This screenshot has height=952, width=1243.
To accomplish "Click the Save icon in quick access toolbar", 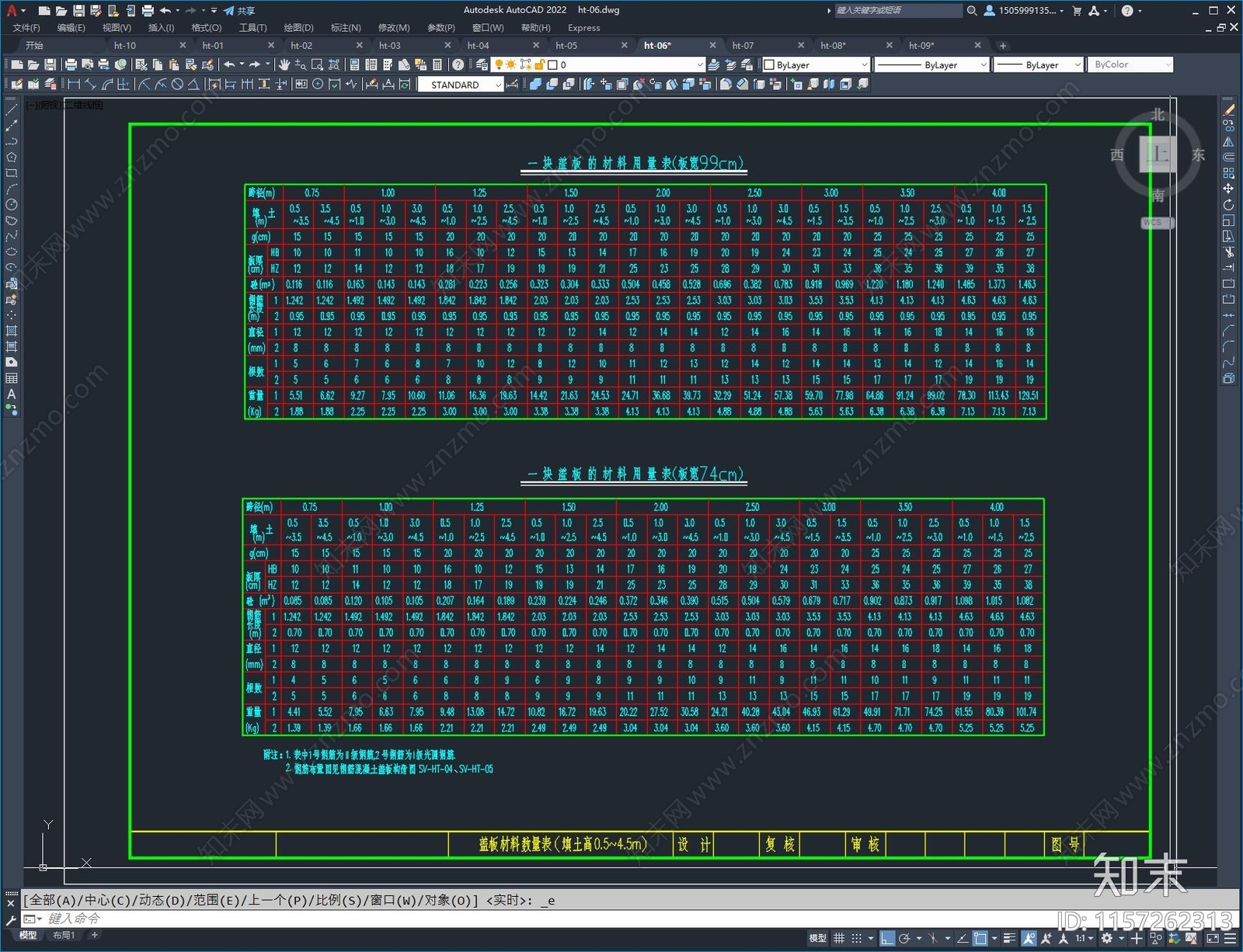I will (78, 11).
